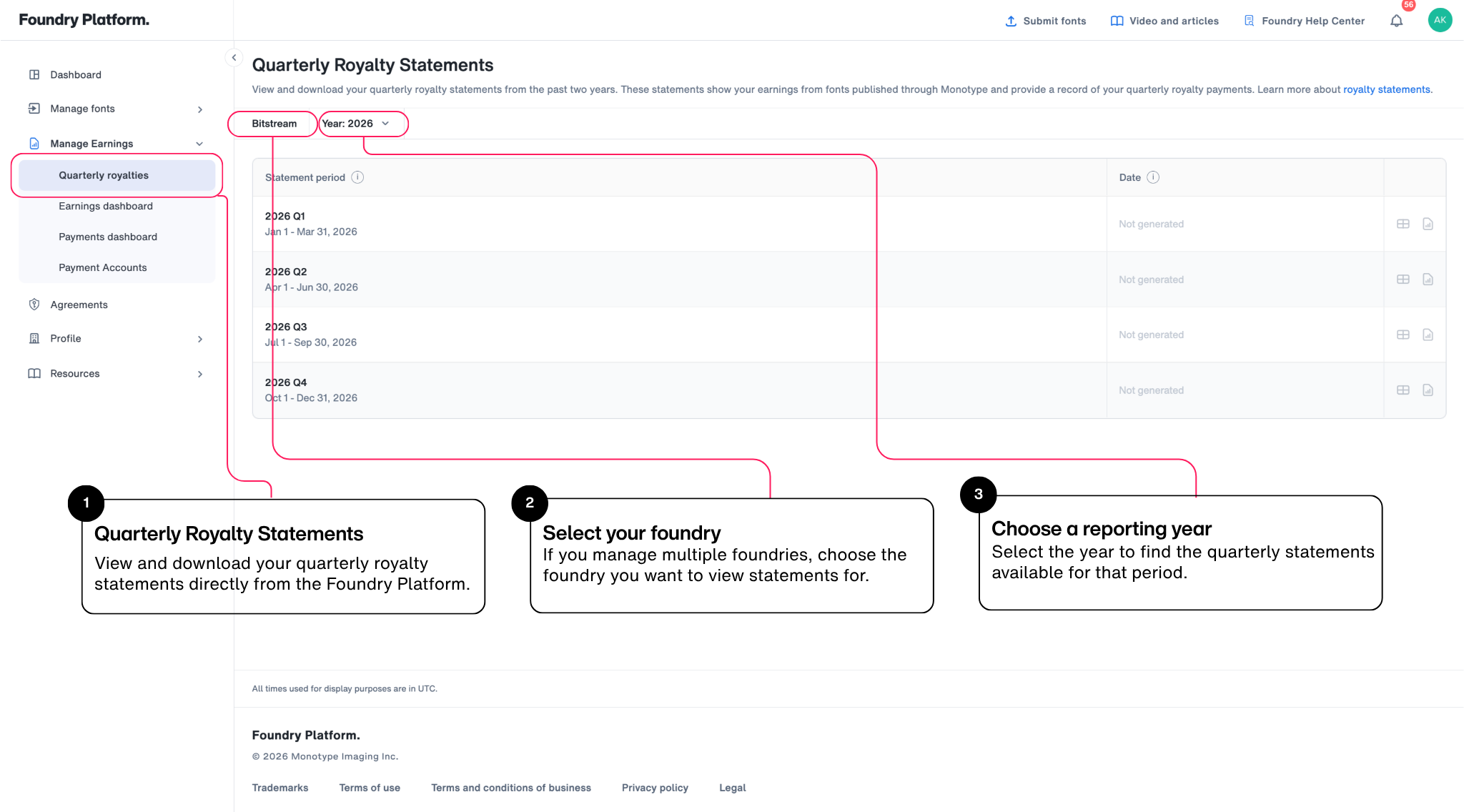The height and width of the screenshot is (812, 1464).
Task: Download spreadsheet for 2026 Q4 statement
Action: tap(1403, 390)
